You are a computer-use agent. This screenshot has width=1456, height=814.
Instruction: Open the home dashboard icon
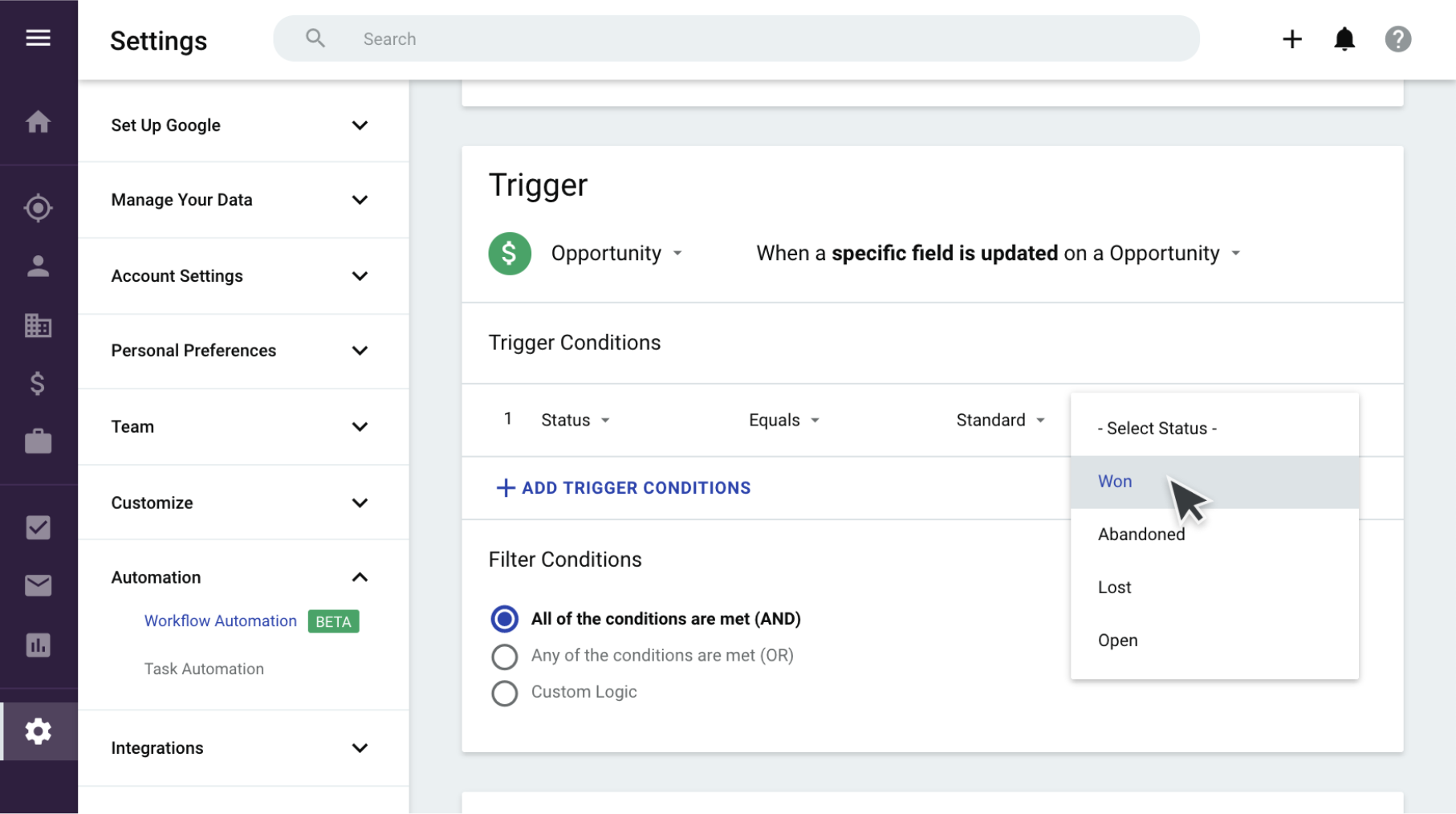click(38, 121)
